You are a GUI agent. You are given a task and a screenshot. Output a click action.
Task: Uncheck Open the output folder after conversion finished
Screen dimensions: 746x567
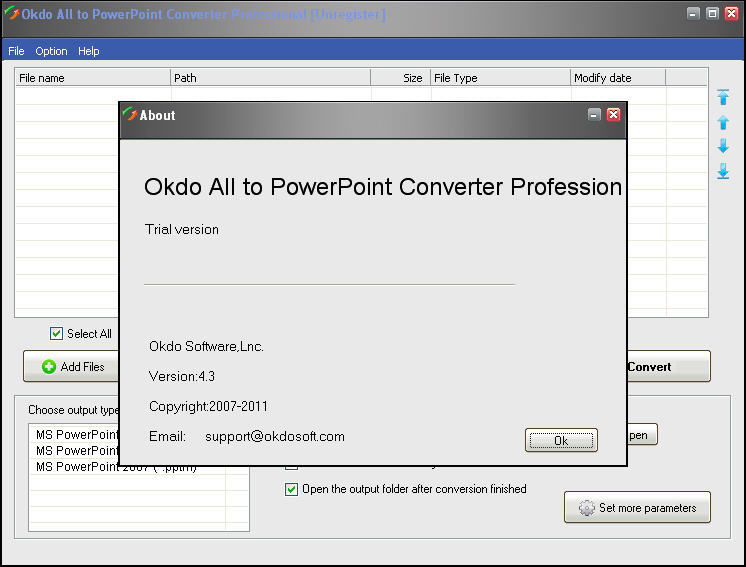point(291,489)
